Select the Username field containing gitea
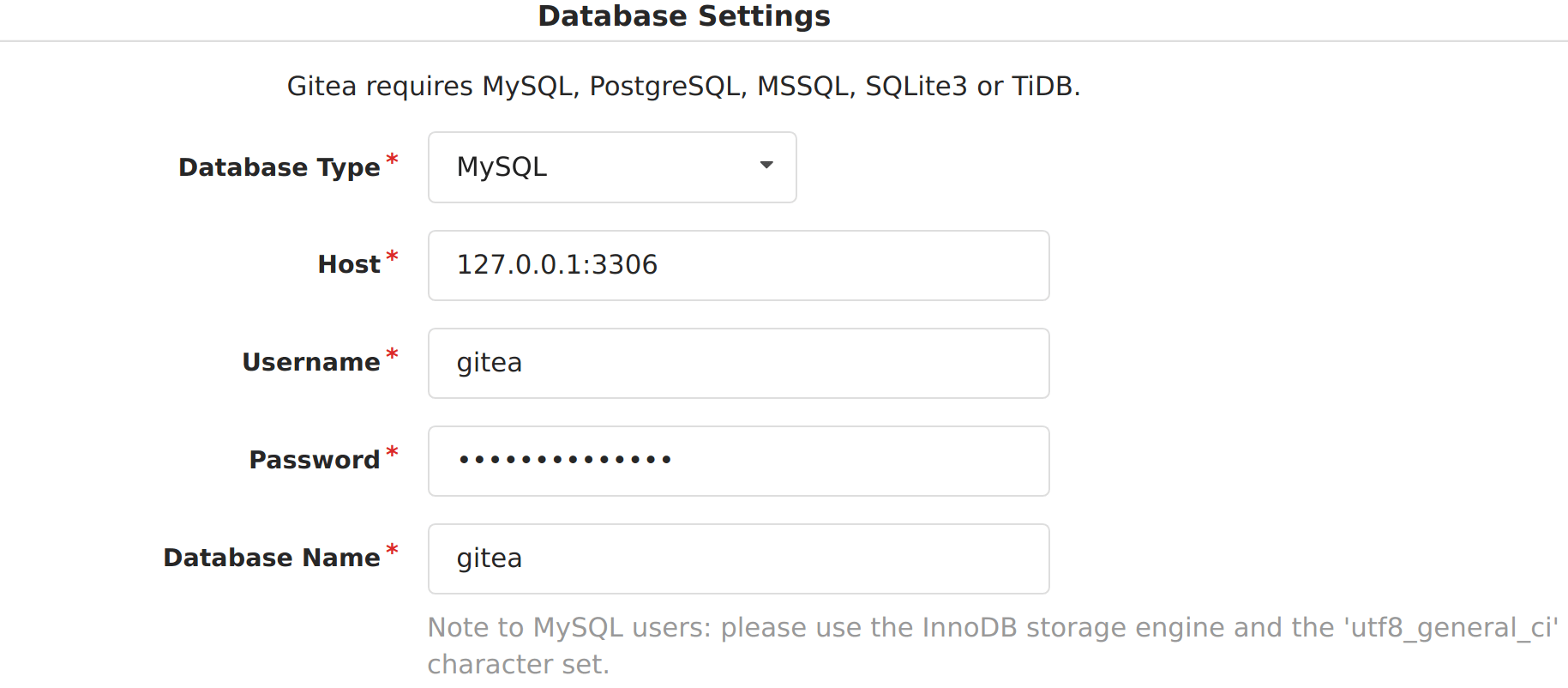Image resolution: width=1568 pixels, height=688 pixels. pos(737,363)
